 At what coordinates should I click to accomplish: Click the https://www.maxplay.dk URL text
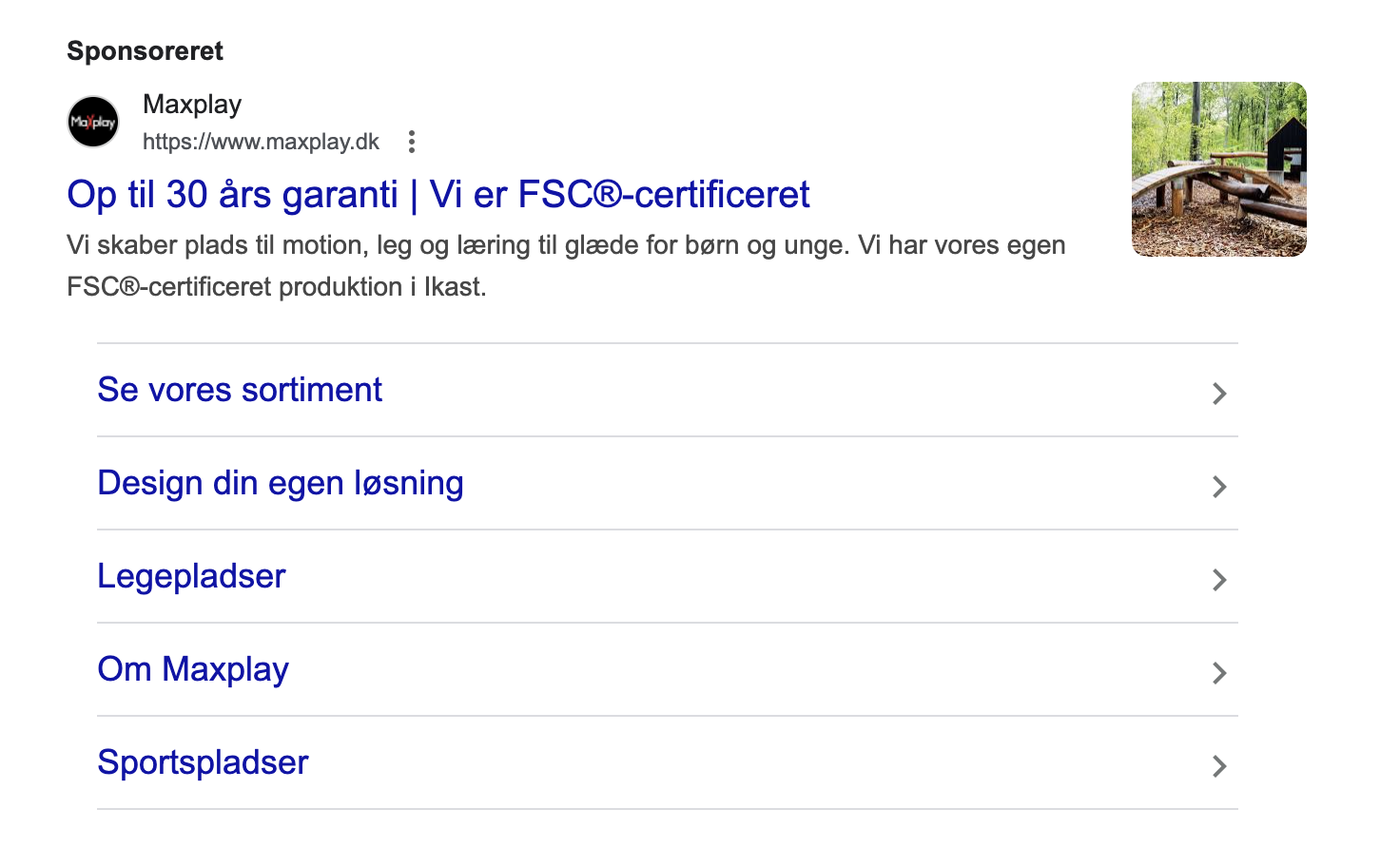tap(261, 142)
